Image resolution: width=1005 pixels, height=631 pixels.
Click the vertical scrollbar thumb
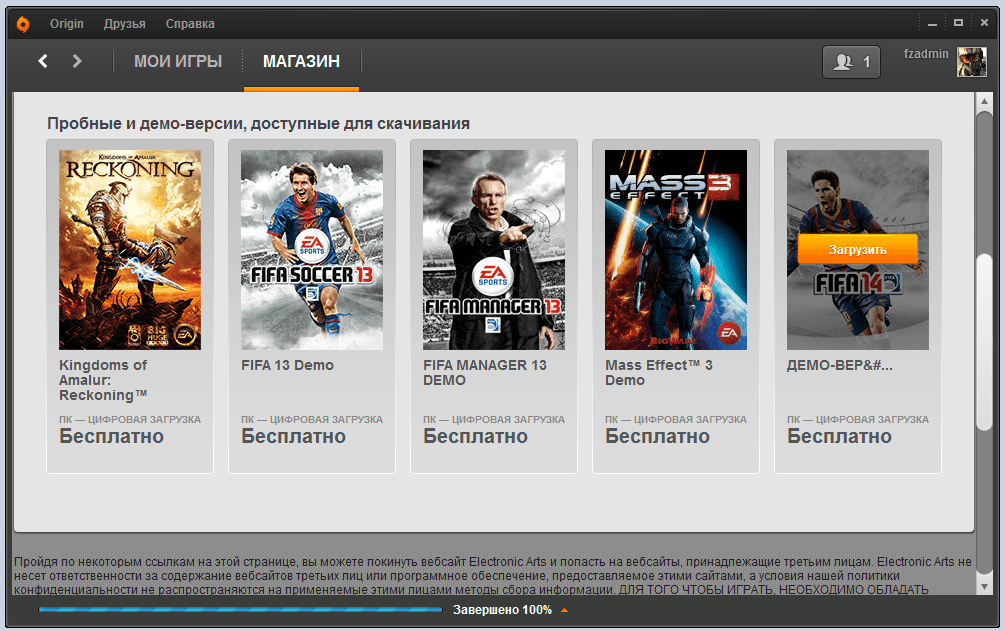point(984,342)
